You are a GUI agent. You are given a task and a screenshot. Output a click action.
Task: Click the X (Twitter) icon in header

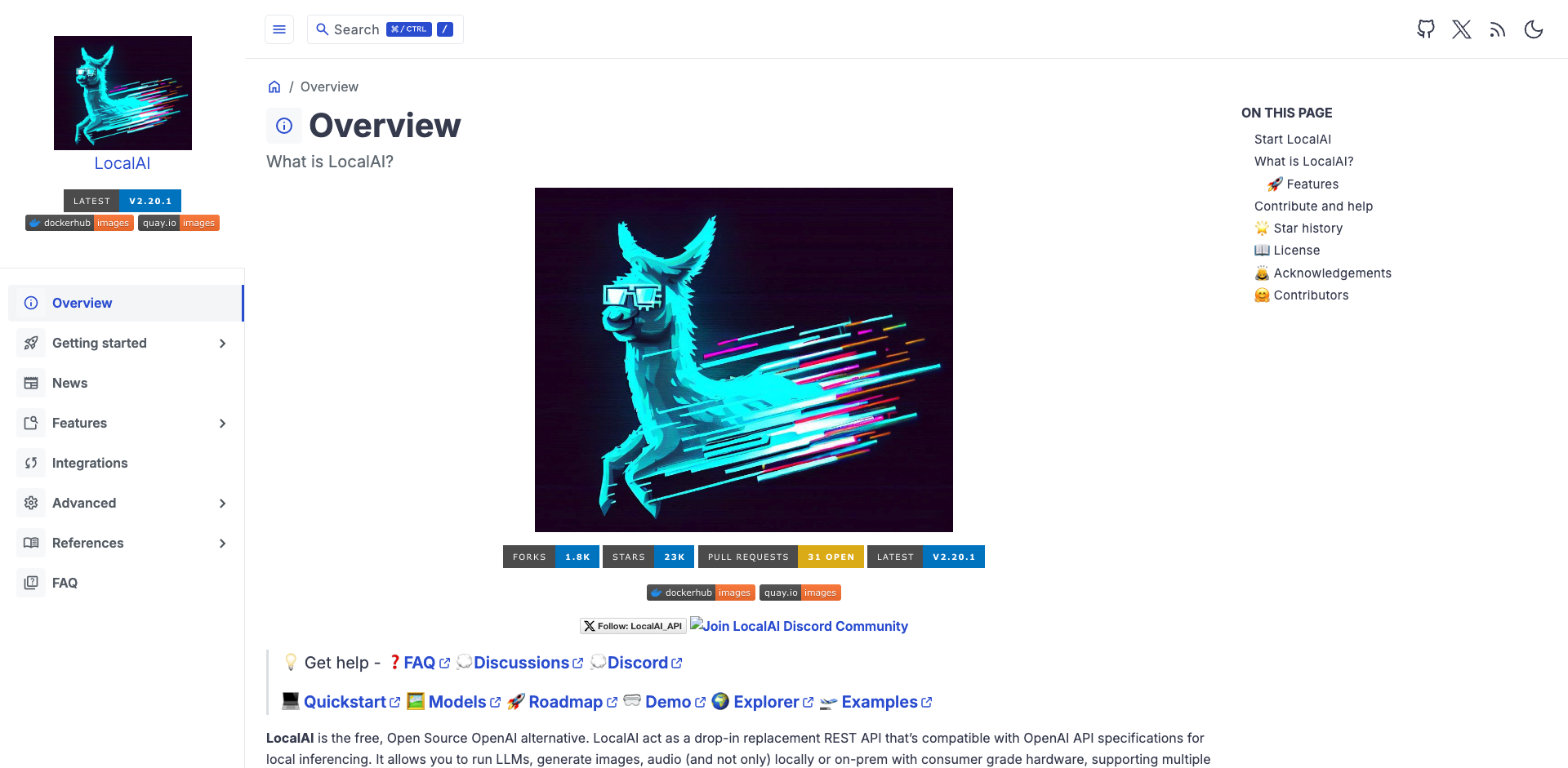click(x=1461, y=29)
